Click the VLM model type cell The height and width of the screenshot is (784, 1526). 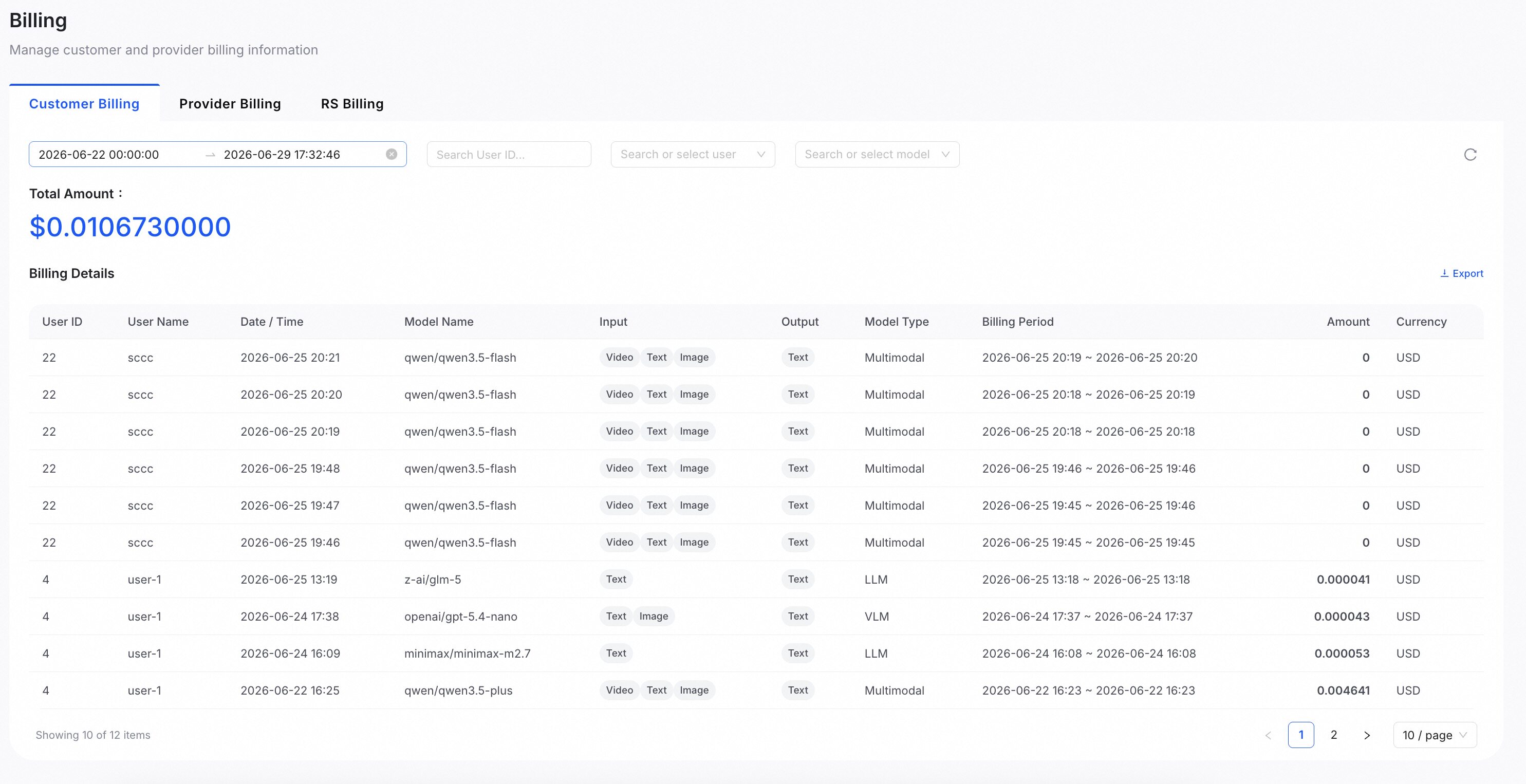[877, 617]
